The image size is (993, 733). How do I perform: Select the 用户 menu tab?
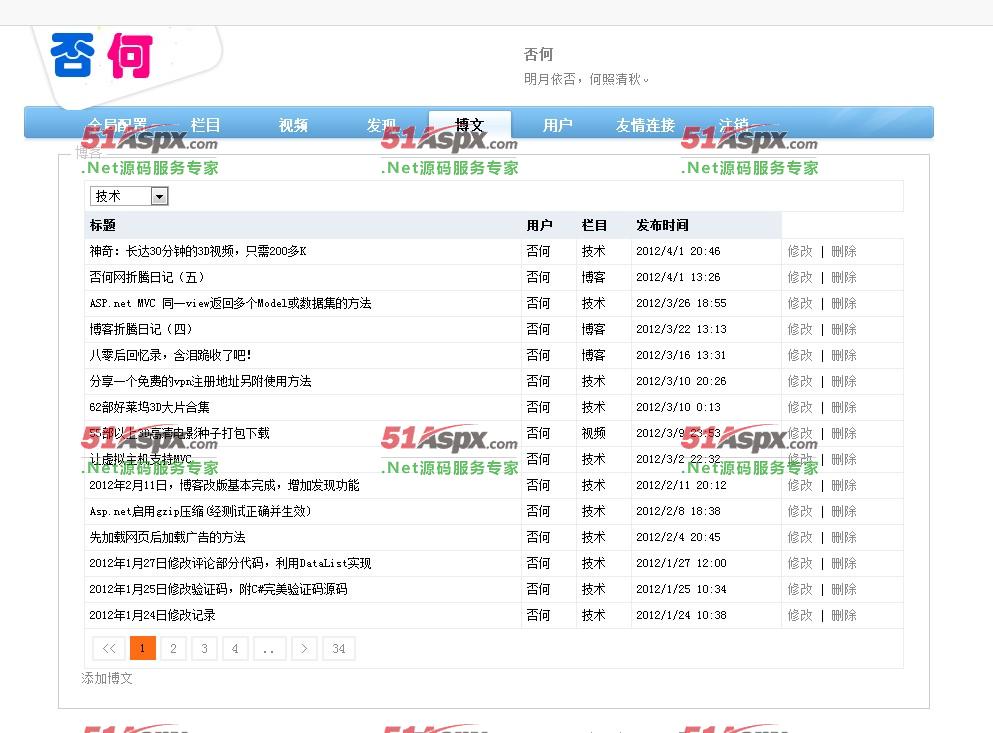(557, 125)
